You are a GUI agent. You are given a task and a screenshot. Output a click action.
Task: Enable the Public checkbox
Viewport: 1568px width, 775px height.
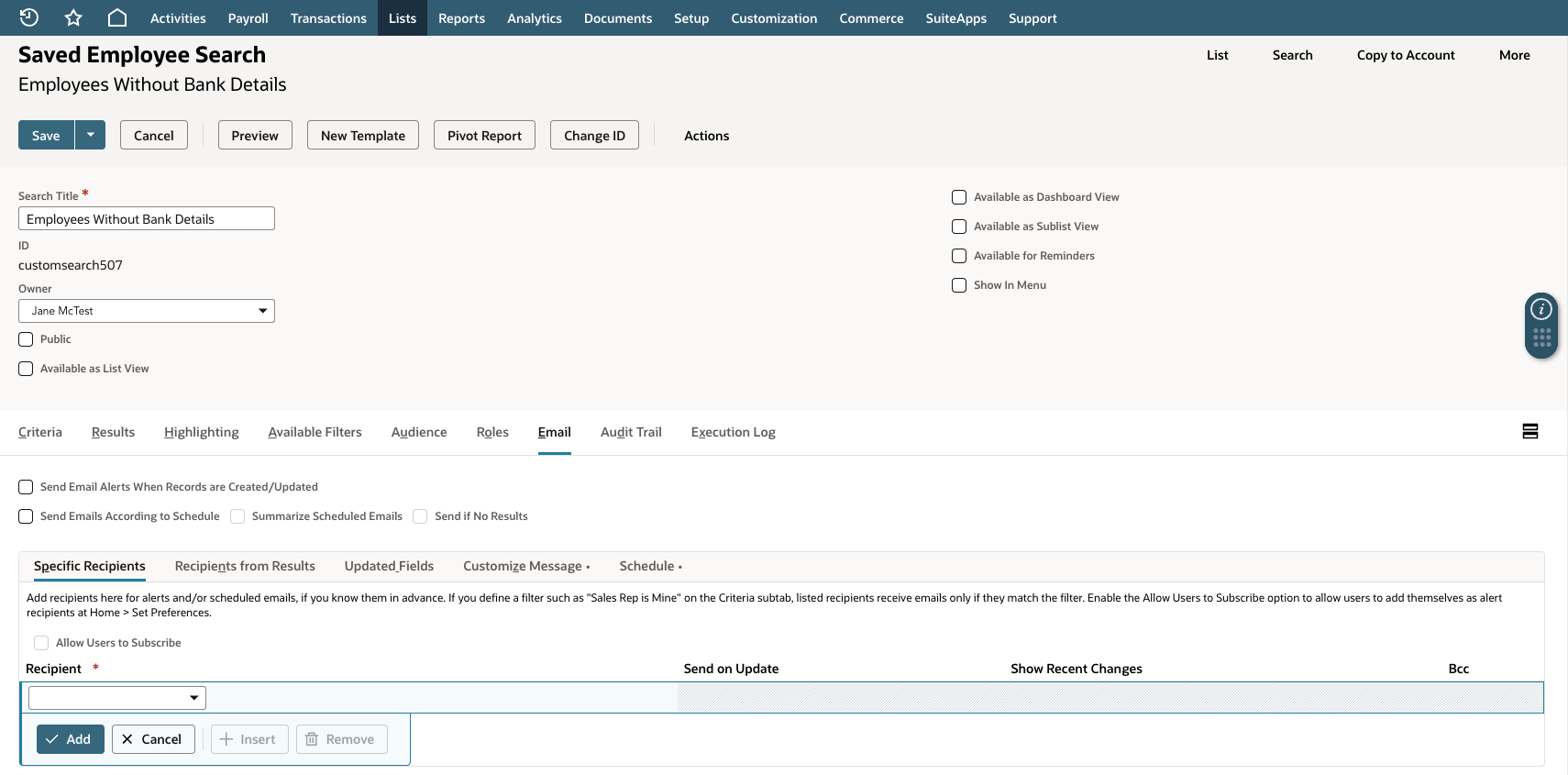[x=26, y=339]
